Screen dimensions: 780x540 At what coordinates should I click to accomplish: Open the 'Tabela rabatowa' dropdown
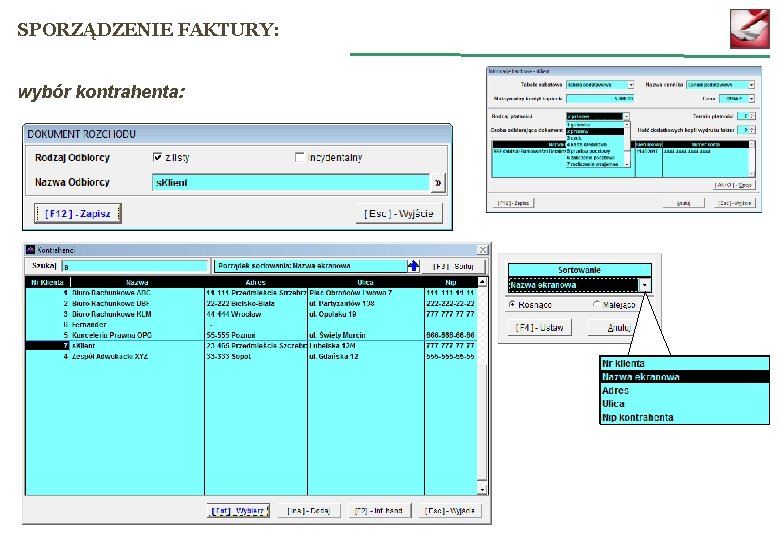631,85
